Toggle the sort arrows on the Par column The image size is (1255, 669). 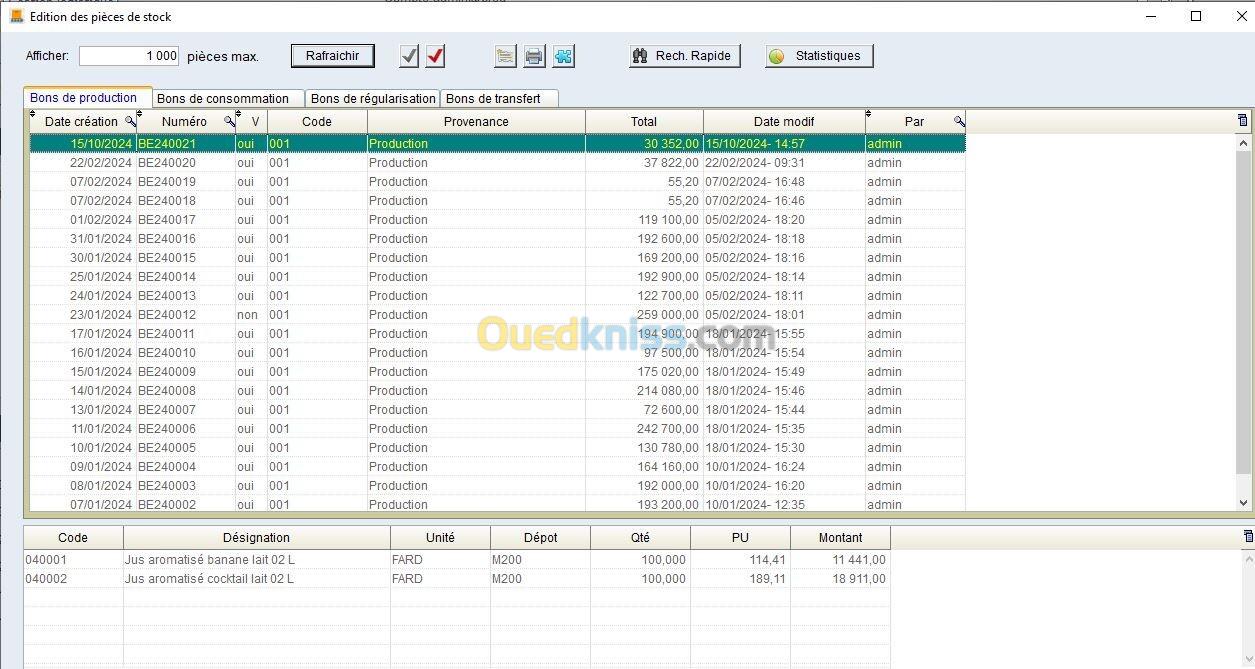(869, 115)
